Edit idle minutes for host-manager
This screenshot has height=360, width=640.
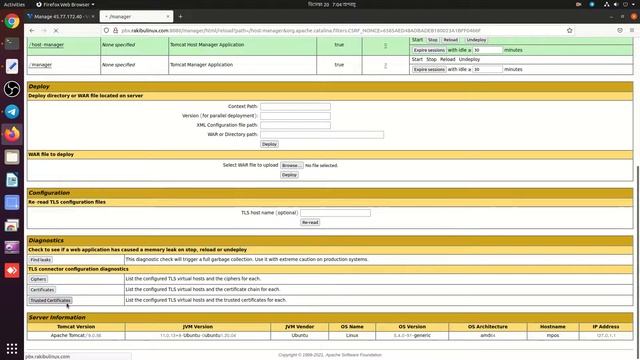tap(487, 50)
